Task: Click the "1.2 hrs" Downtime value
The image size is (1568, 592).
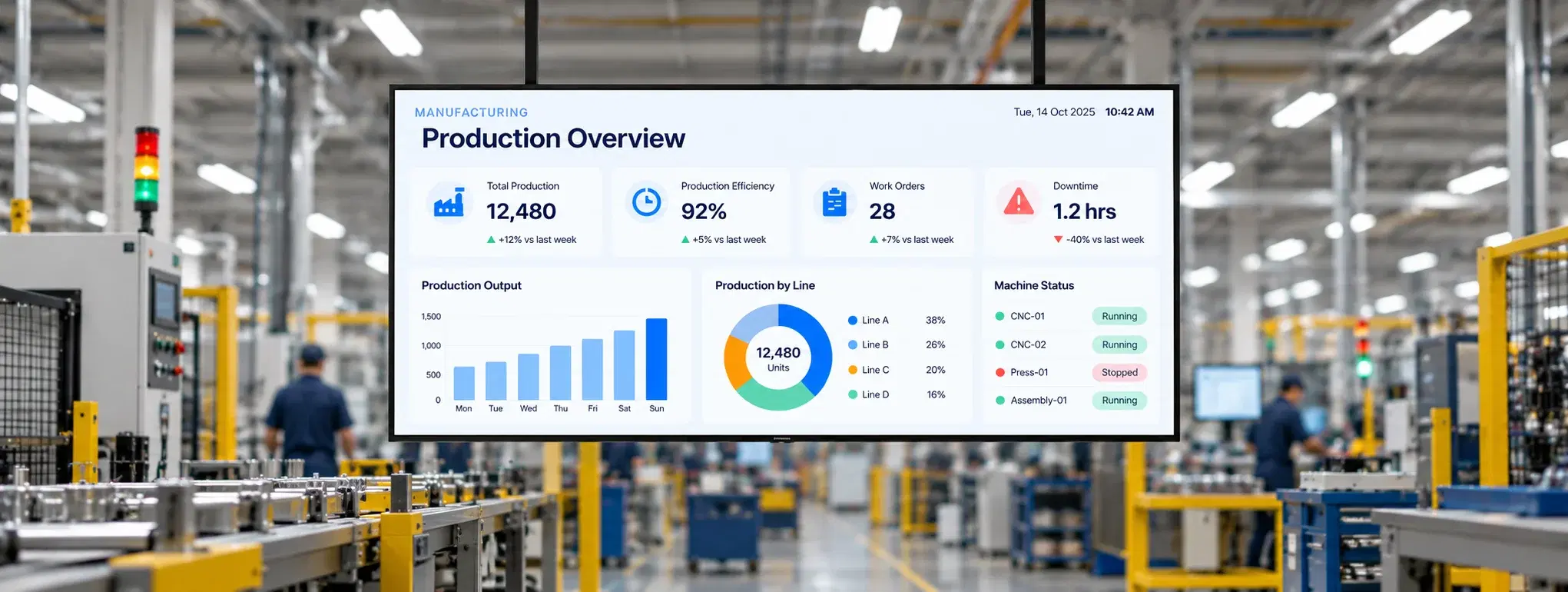Action: coord(1084,211)
